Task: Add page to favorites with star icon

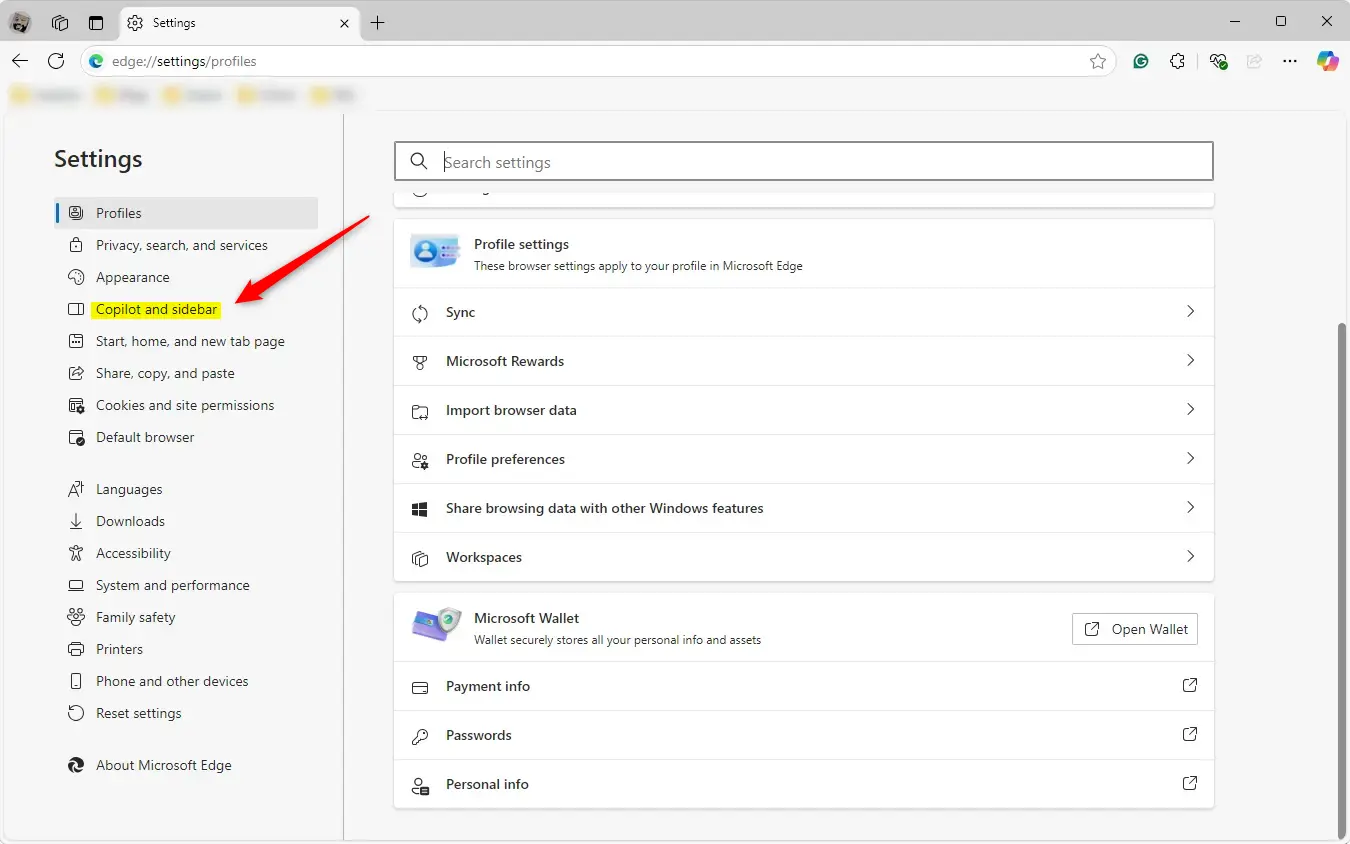Action: click(1098, 61)
